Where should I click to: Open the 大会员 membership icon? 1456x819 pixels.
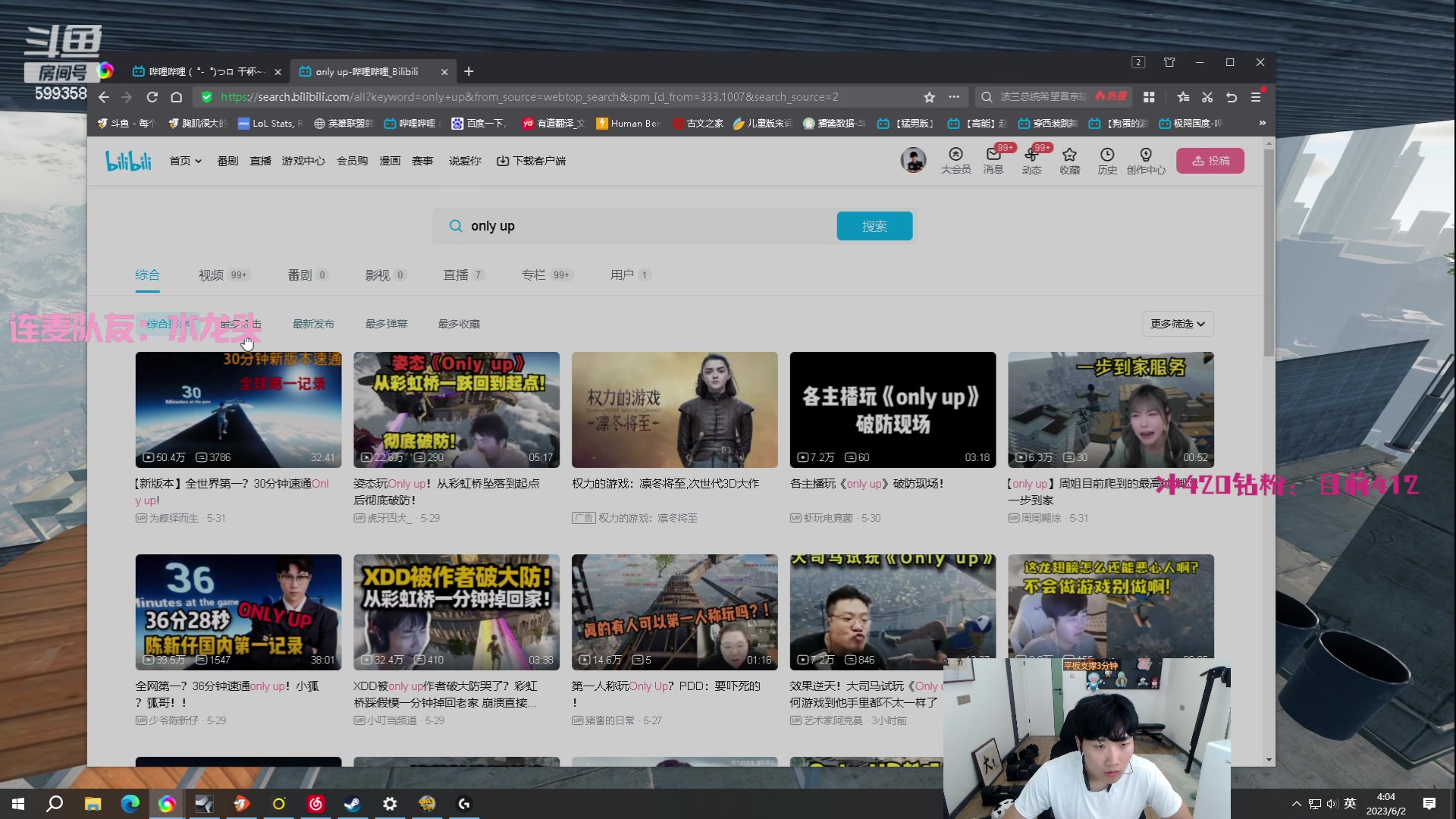955,161
